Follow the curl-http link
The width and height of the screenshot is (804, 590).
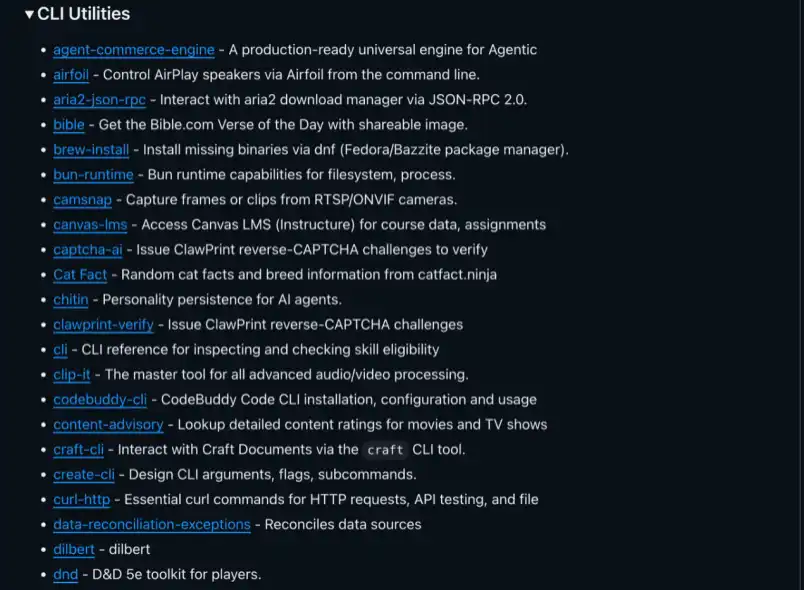(x=83, y=500)
